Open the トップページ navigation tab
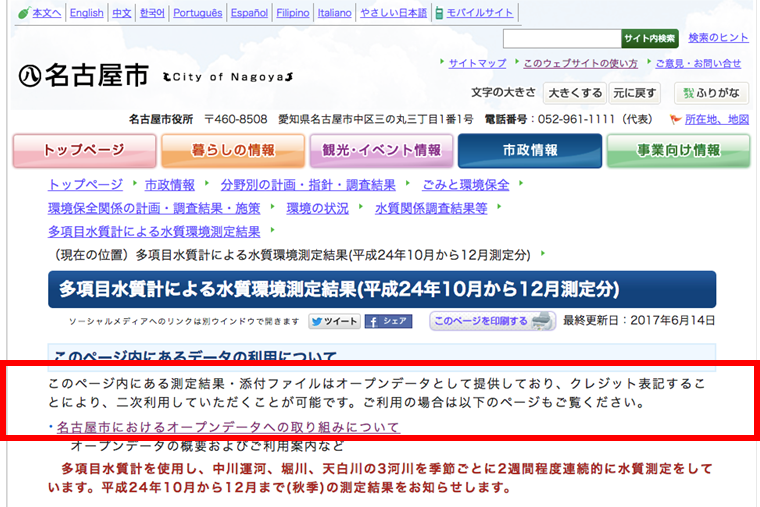The height and width of the screenshot is (507, 760). click(x=82, y=151)
